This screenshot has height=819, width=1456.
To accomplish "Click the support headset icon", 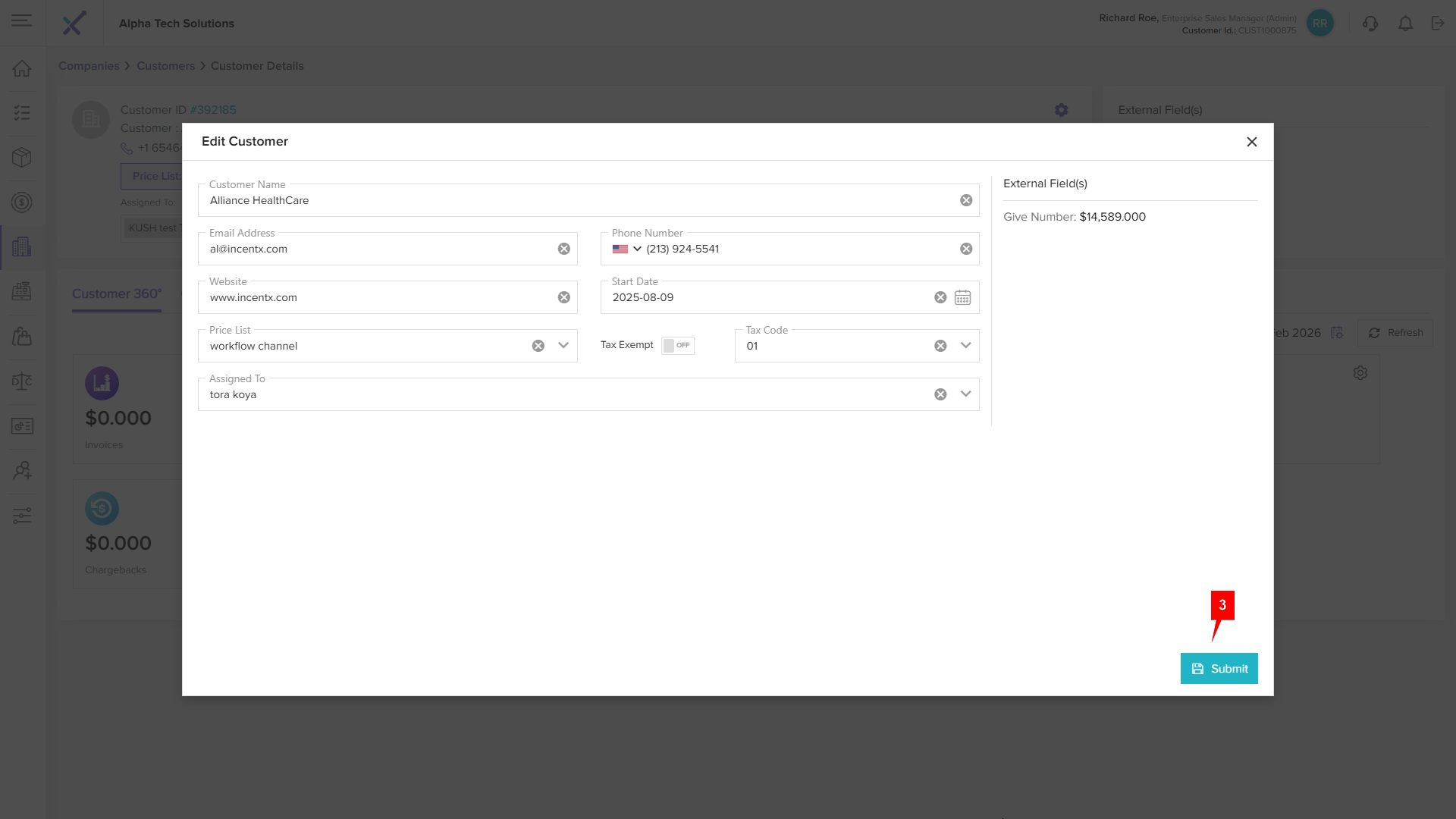I will tap(1370, 24).
